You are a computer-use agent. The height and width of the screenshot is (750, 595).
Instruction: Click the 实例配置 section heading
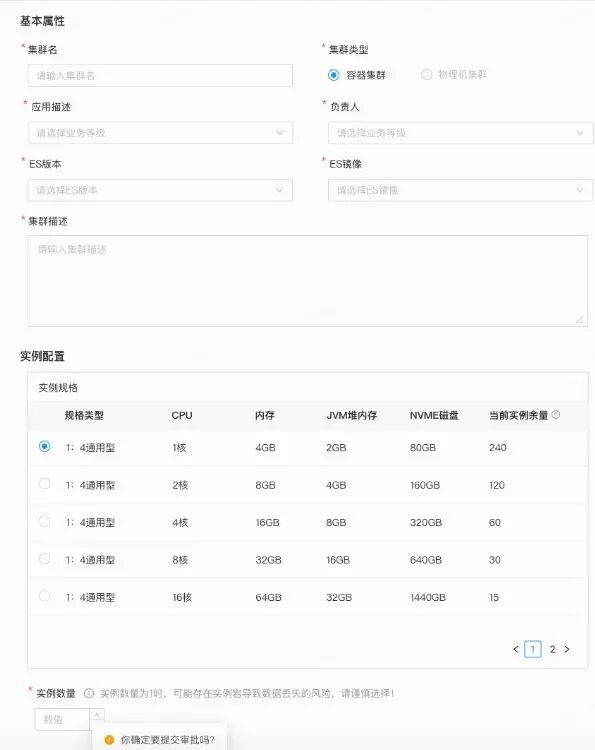(x=42, y=356)
